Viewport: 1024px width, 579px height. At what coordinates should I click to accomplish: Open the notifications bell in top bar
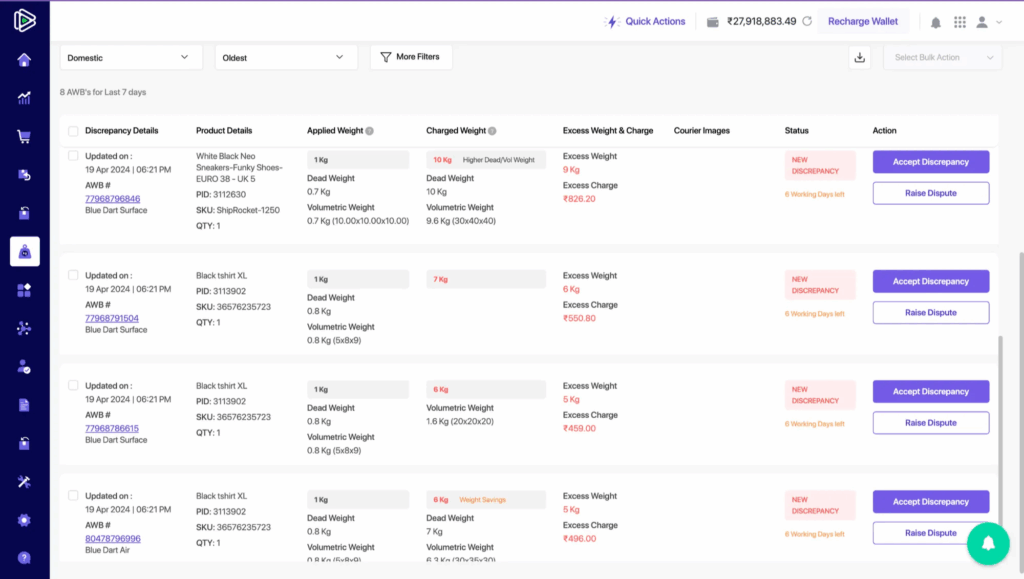936,22
